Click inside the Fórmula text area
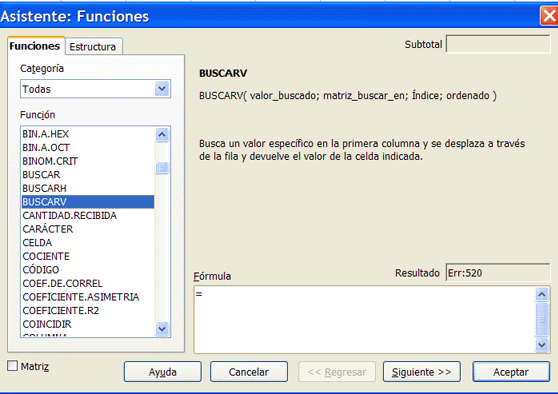This screenshot has width=558, height=394. click(364, 319)
